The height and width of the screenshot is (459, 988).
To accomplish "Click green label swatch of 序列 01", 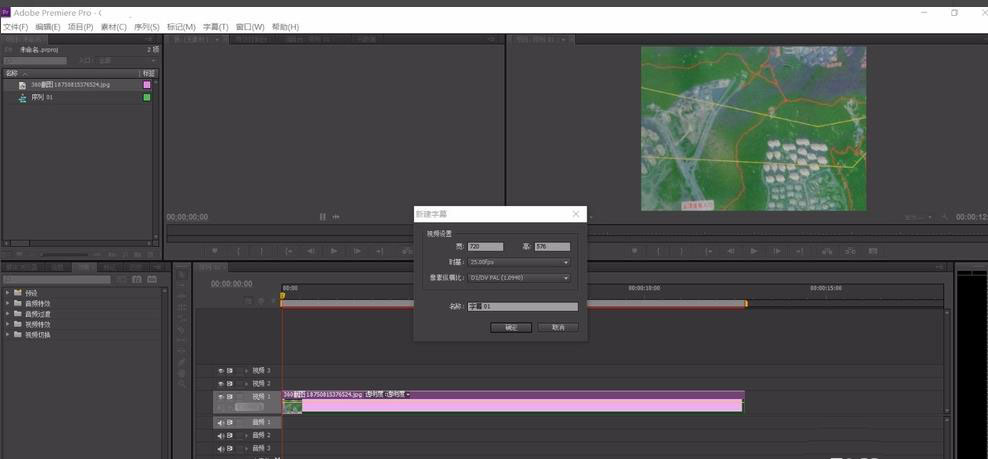I will 147,98.
